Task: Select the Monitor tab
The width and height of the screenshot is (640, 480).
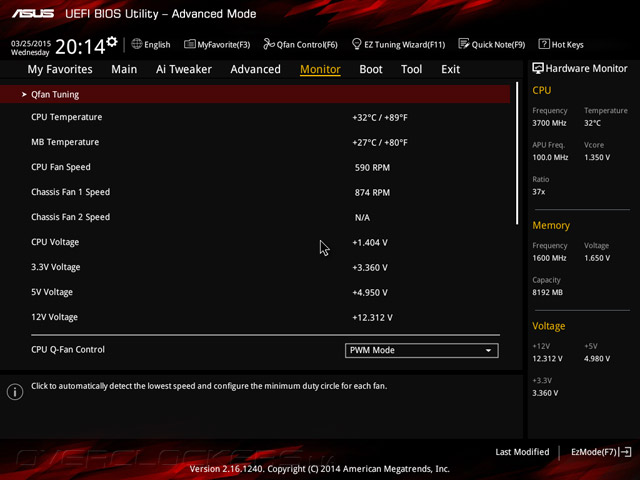Action: tap(320, 69)
